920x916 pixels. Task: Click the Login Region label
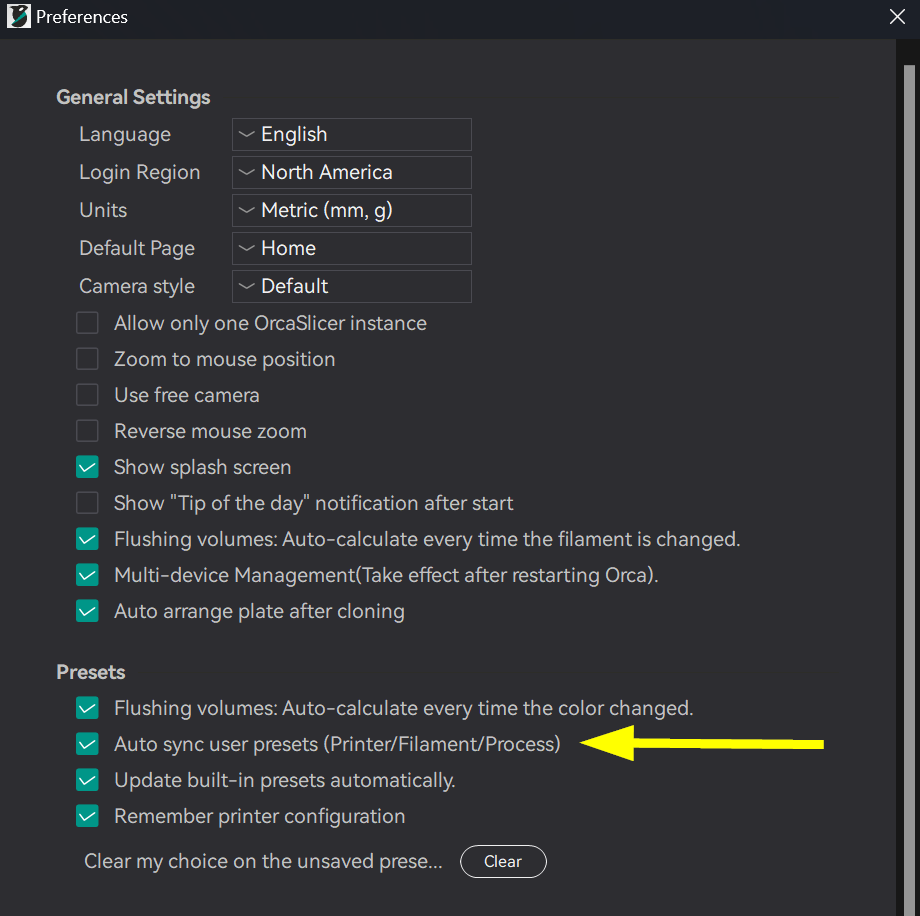point(140,173)
